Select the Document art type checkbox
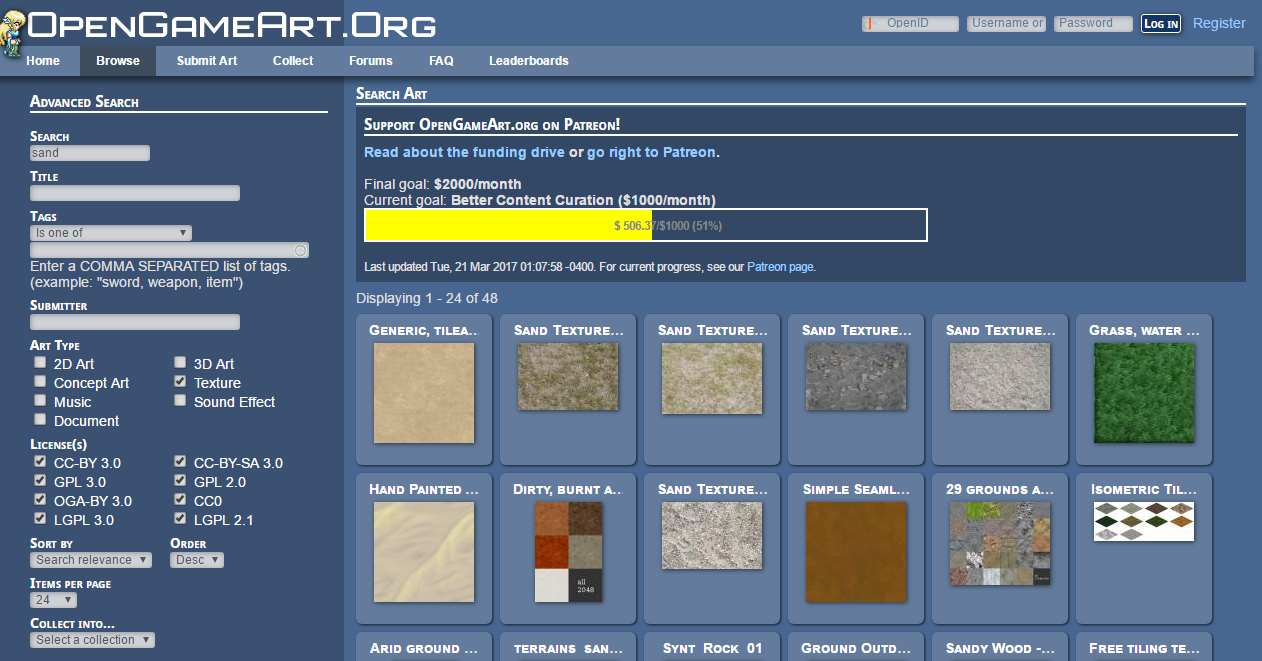Screen dimensions: 1262x661 (x=40, y=420)
